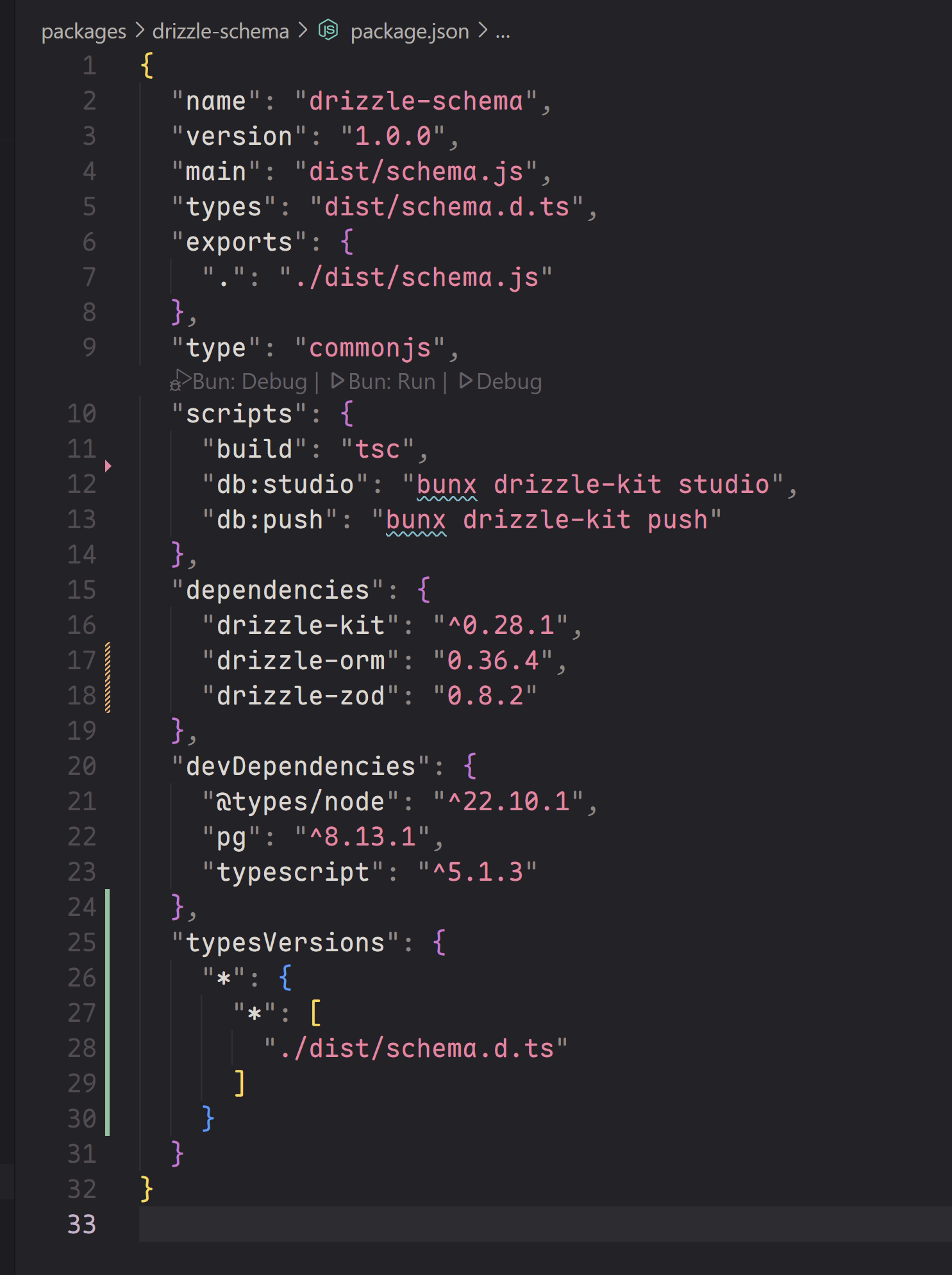Click the empty line 33 in the editor
The width and height of the screenshot is (952, 1275).
click(x=545, y=1224)
